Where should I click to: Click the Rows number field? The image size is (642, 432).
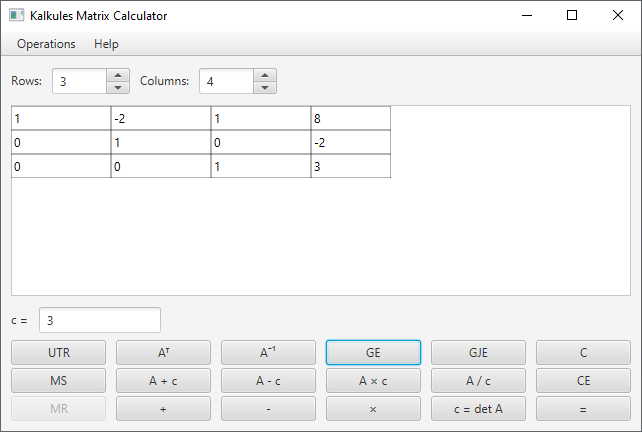click(x=80, y=81)
